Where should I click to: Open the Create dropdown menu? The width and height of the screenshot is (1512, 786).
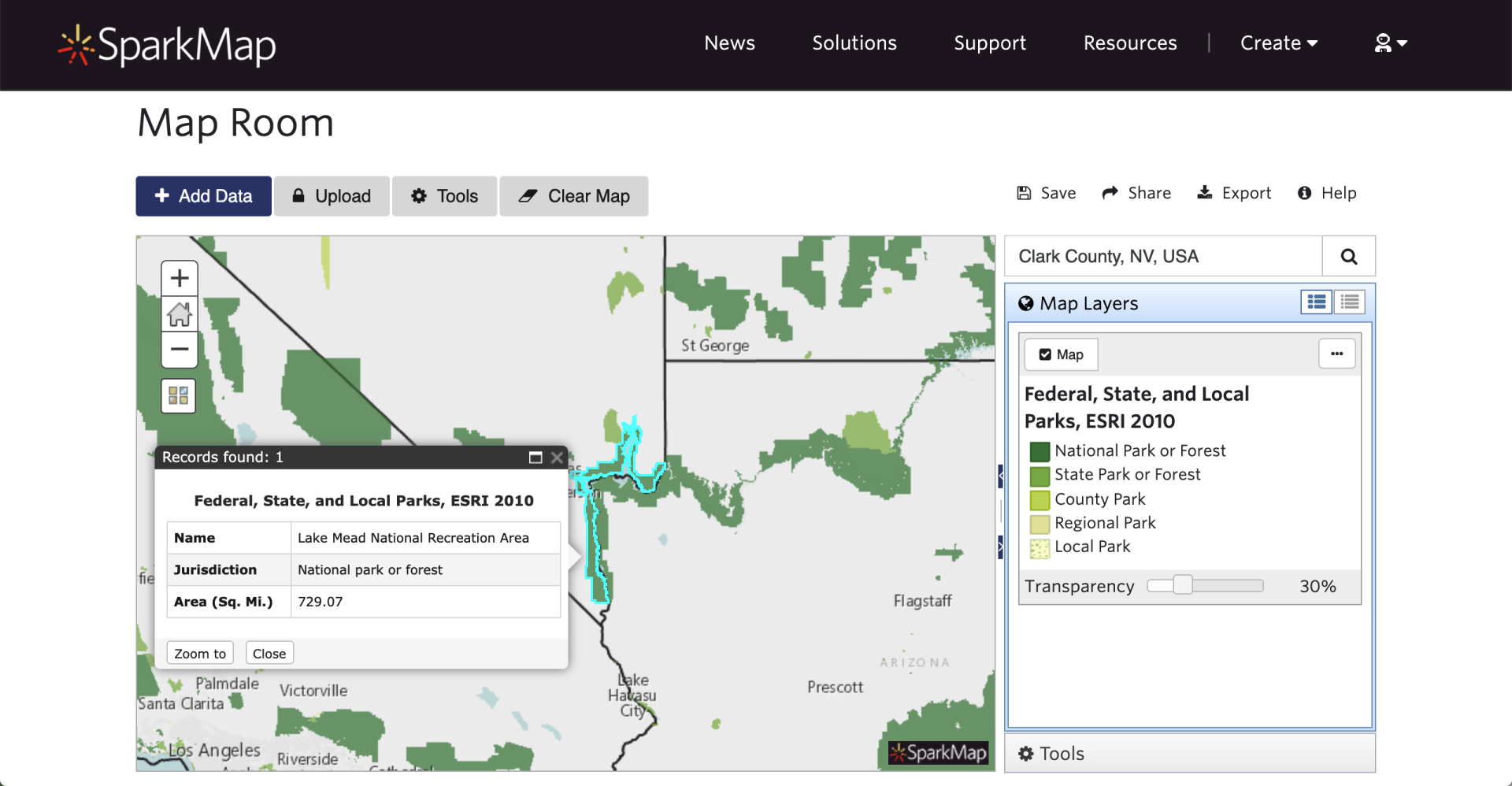coord(1278,43)
